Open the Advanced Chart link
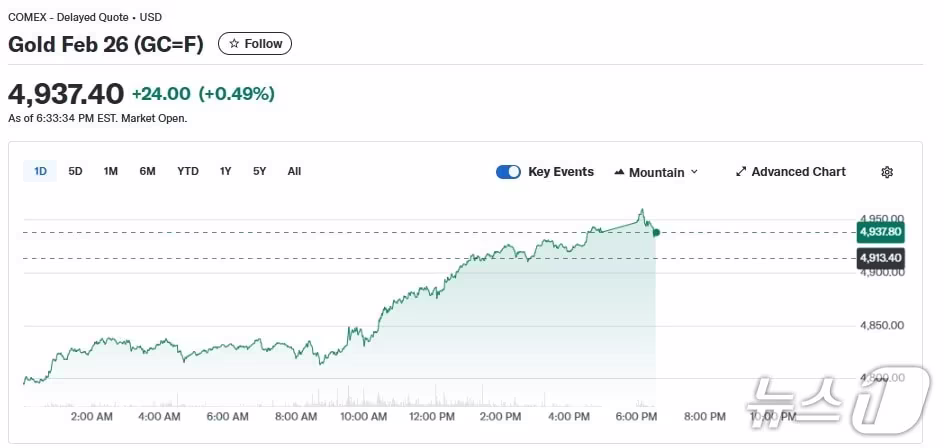944x448 pixels. (x=798, y=172)
